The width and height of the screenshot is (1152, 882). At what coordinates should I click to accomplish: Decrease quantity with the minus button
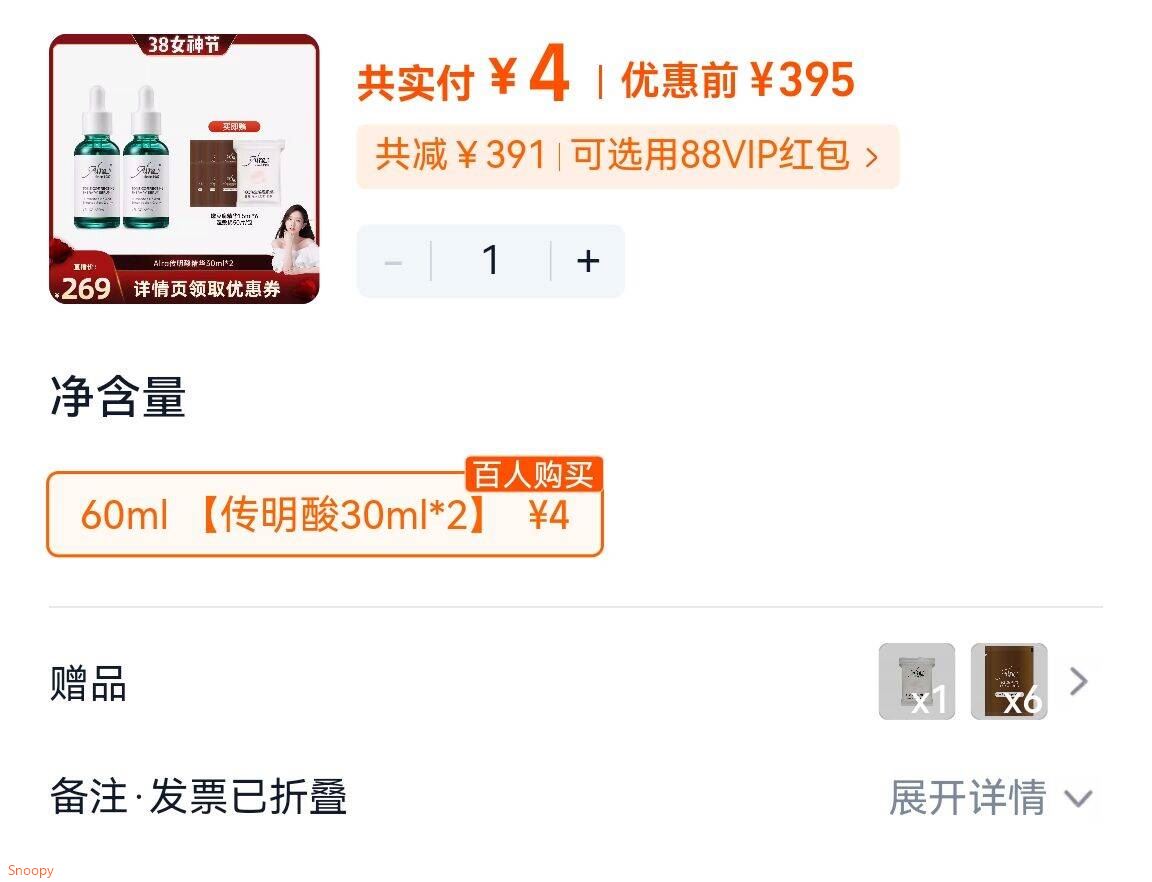point(394,261)
